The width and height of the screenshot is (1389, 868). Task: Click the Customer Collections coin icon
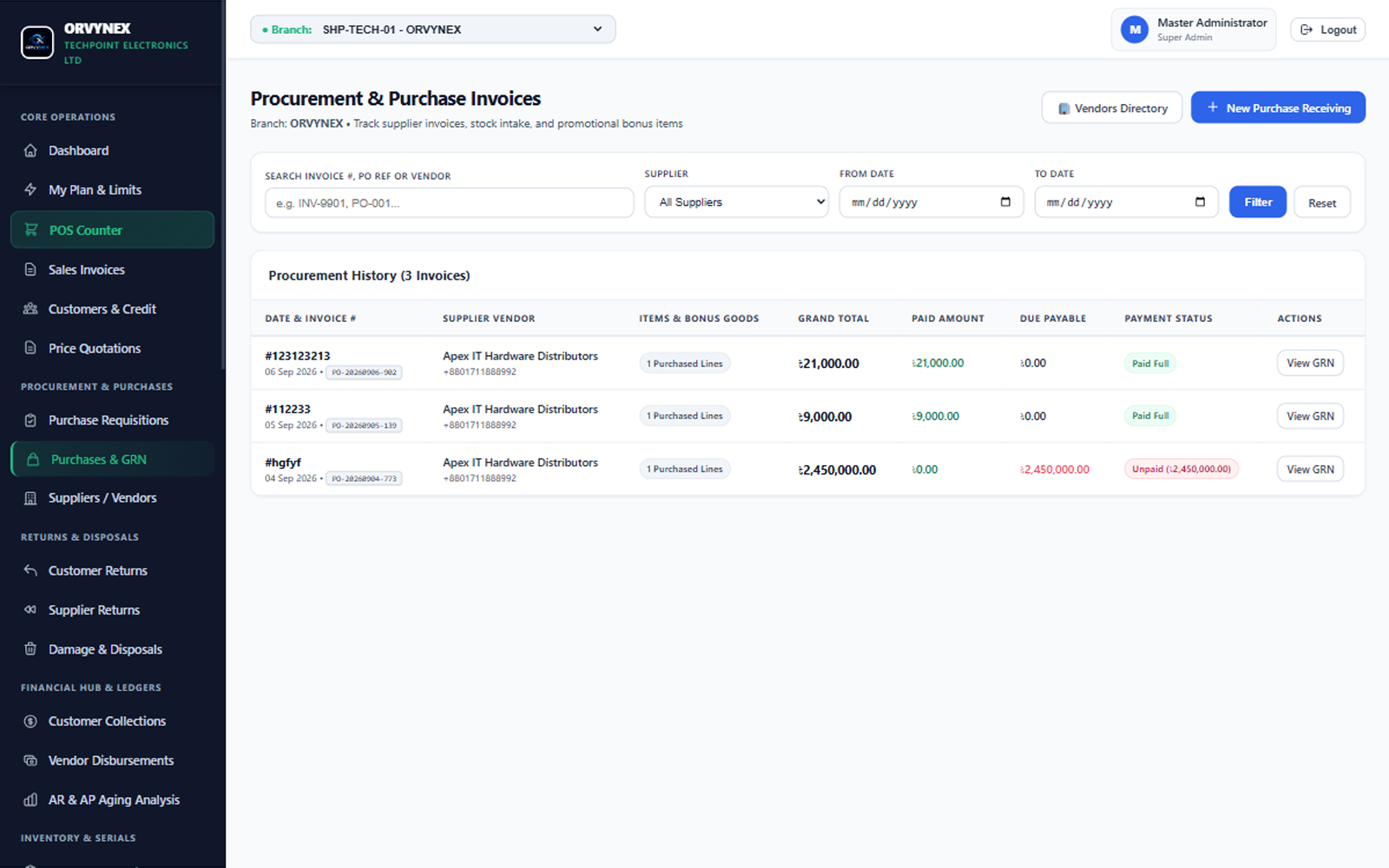tap(30, 721)
